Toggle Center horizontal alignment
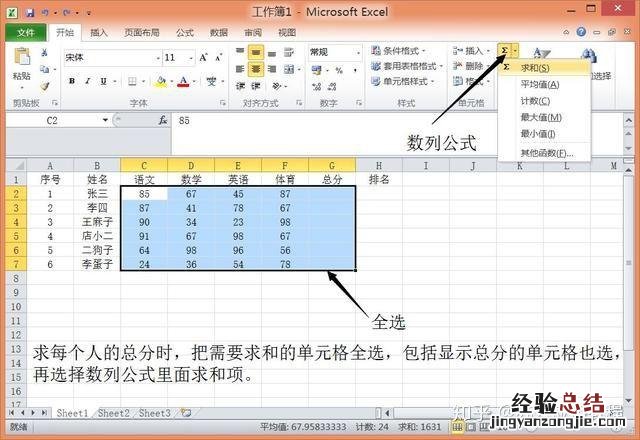This screenshot has width=640, height=440. pyautogui.click(x=256, y=69)
